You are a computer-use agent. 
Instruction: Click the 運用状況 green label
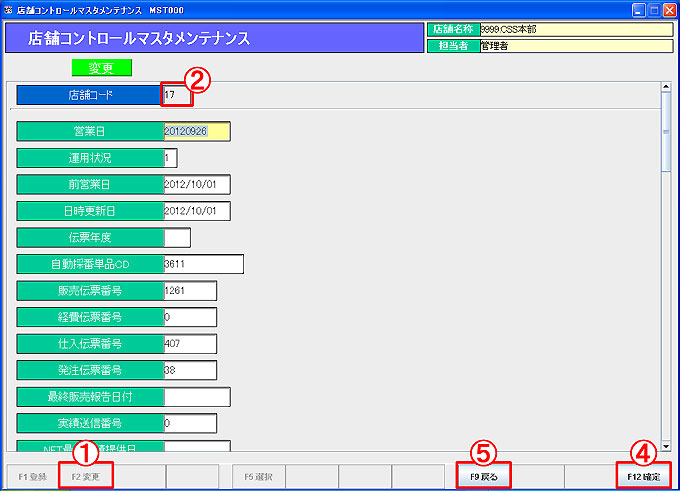click(90, 158)
